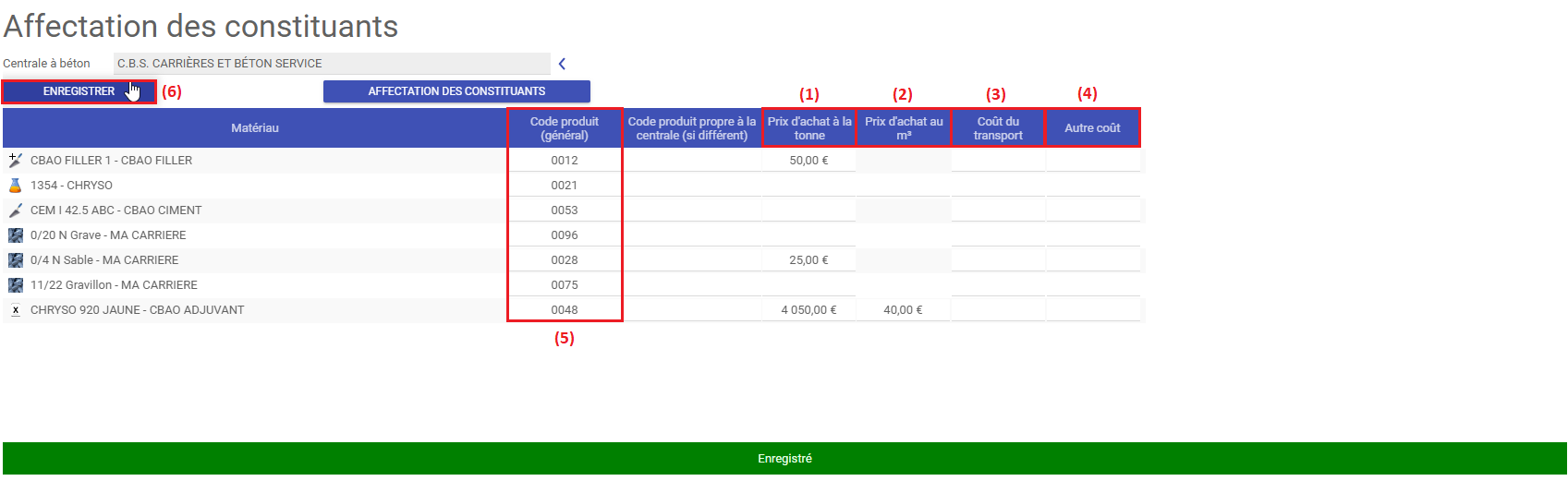Open AFFECTATION DES CONSTITUANTS button
The width and height of the screenshot is (1568, 481).
pyautogui.click(x=456, y=91)
